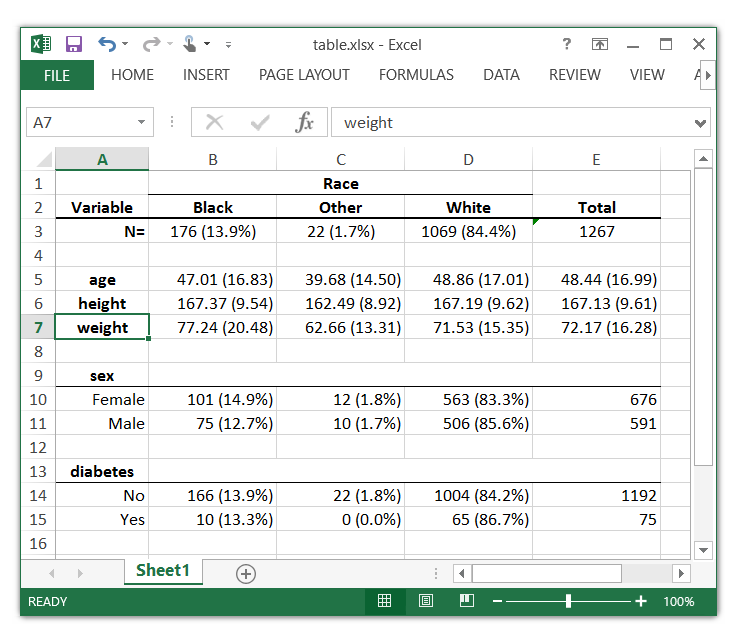Open the REVIEW tab
740x637 pixels.
(575, 75)
